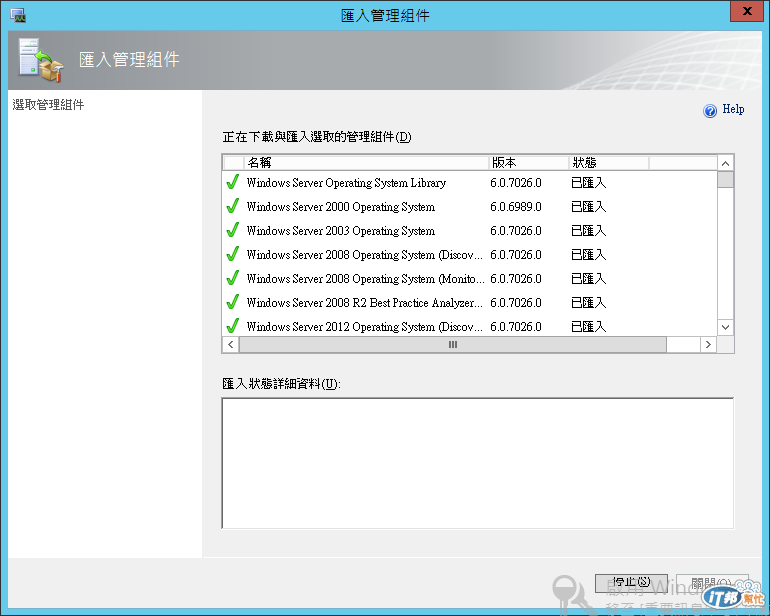Select the 選取管理組件 step in left pane
Screen dimensions: 770x616
point(48,105)
